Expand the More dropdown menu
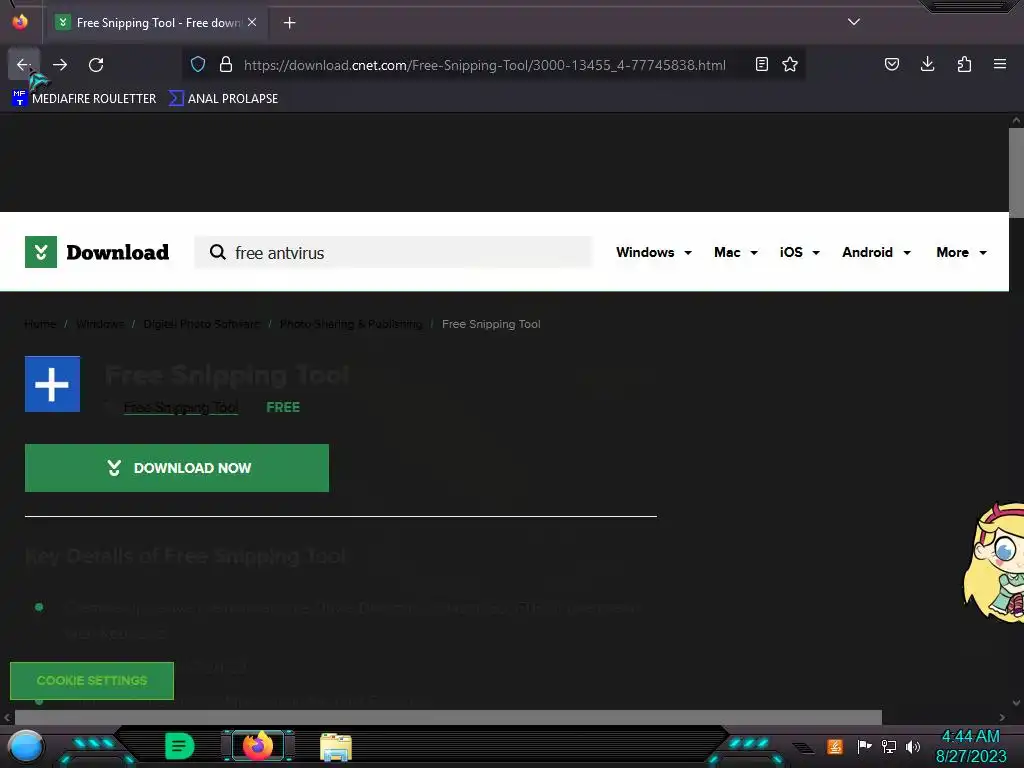This screenshot has width=1024, height=768. (961, 252)
